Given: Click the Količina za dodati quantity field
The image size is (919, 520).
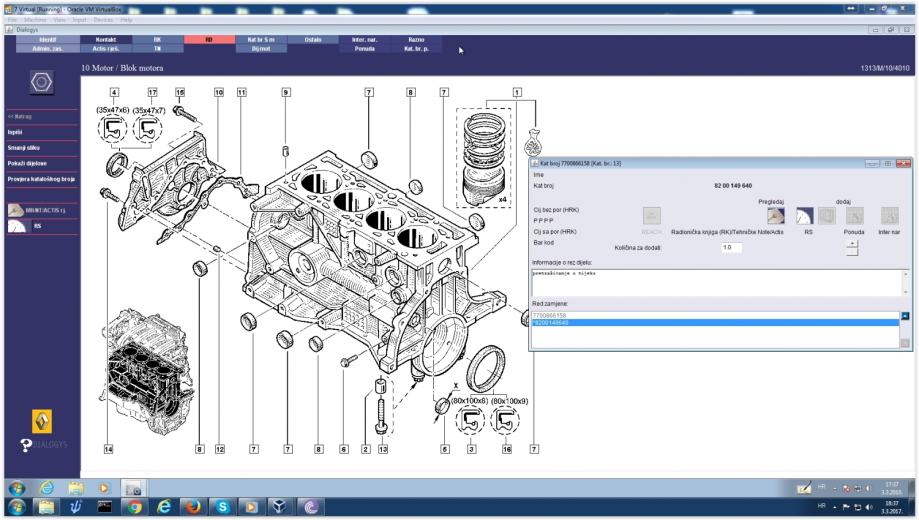Looking at the screenshot, I should [733, 247].
